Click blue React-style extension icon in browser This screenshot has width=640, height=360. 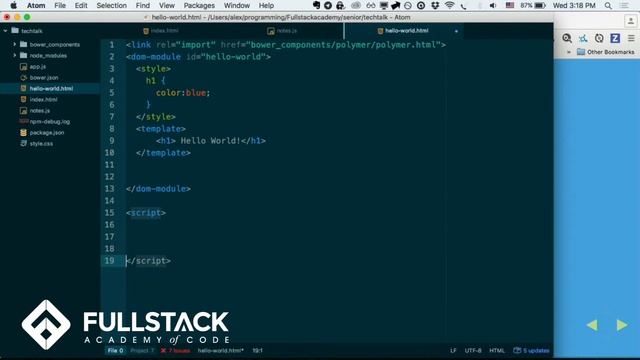coord(583,38)
